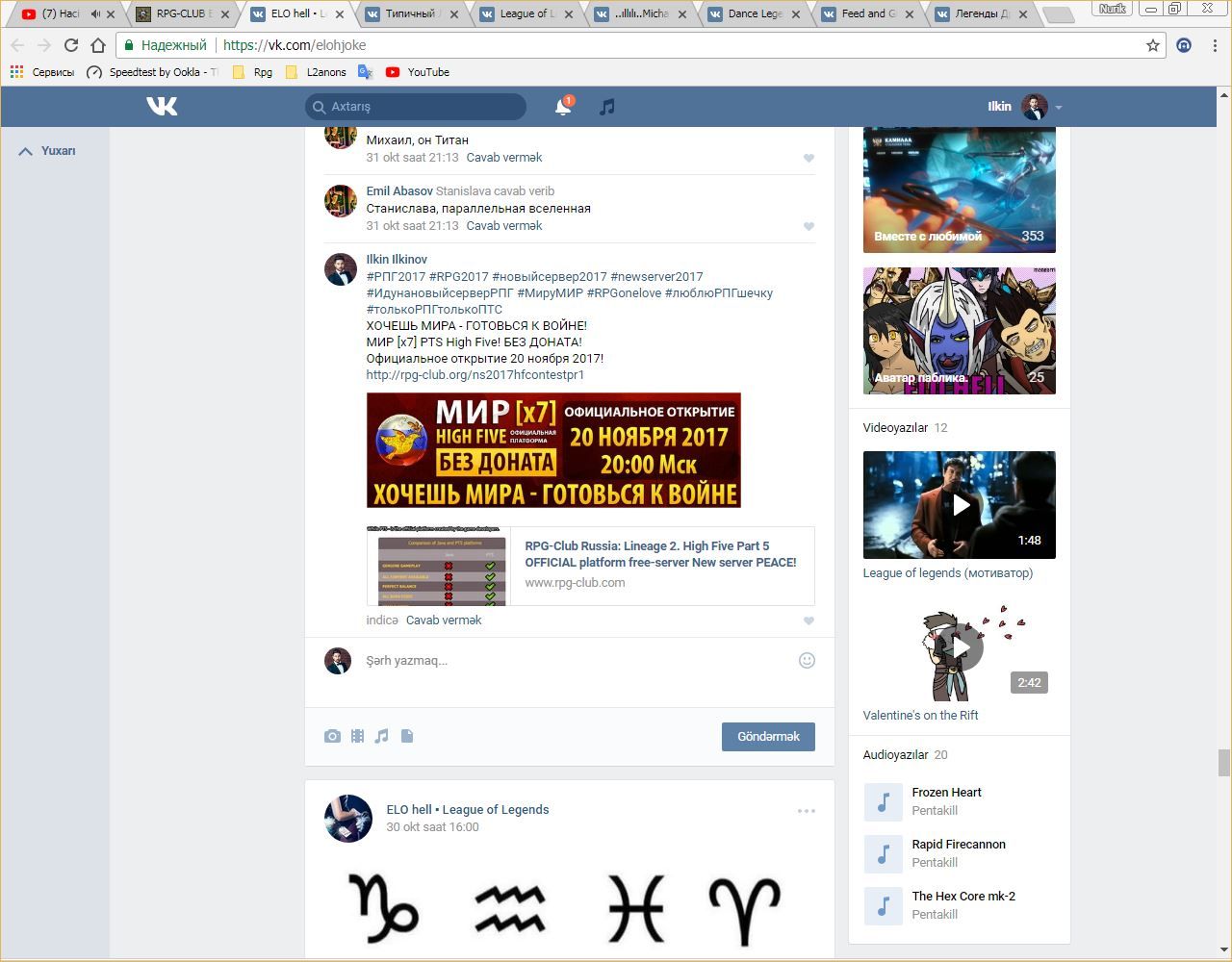The height and width of the screenshot is (962, 1232).
Task: Open the emoji smiley picker in comment box
Action: tap(807, 660)
